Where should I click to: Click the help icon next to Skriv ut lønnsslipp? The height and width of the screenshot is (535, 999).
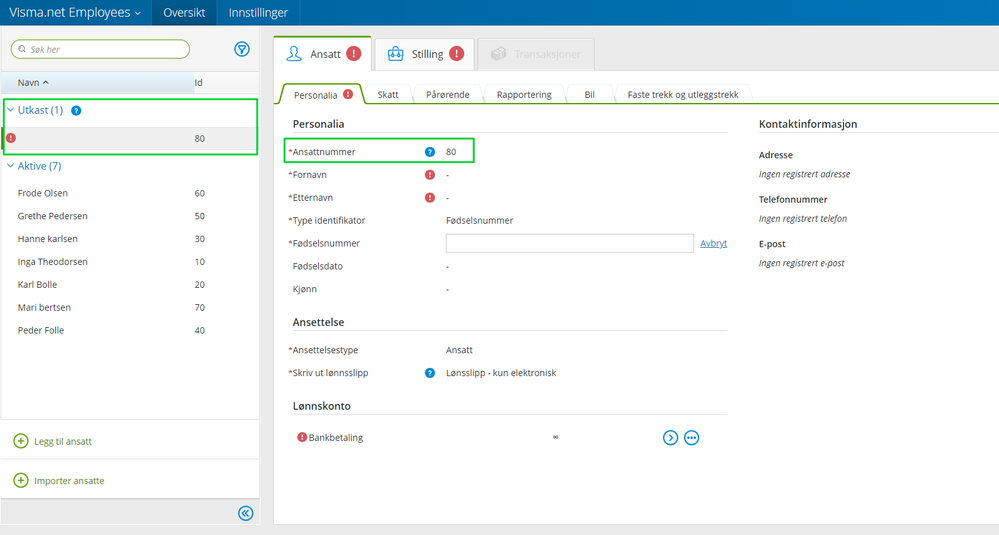(429, 373)
